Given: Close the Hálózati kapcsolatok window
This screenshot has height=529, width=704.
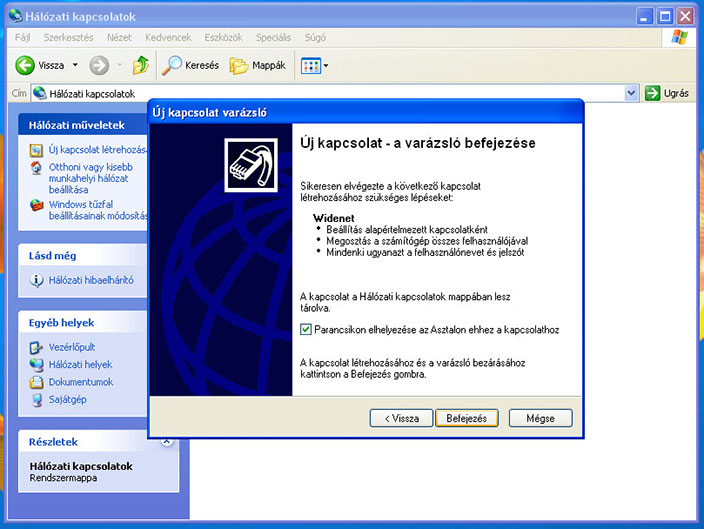Looking at the screenshot, I should (686, 17).
